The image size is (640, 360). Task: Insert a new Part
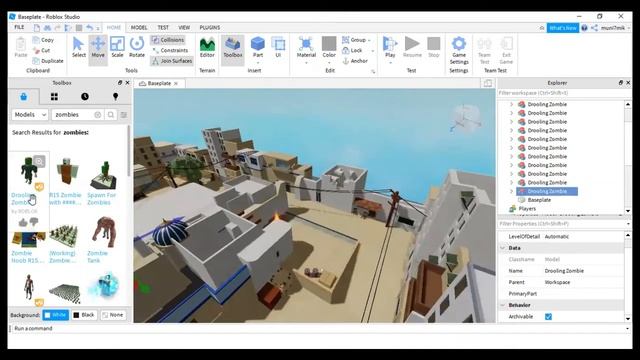point(258,47)
